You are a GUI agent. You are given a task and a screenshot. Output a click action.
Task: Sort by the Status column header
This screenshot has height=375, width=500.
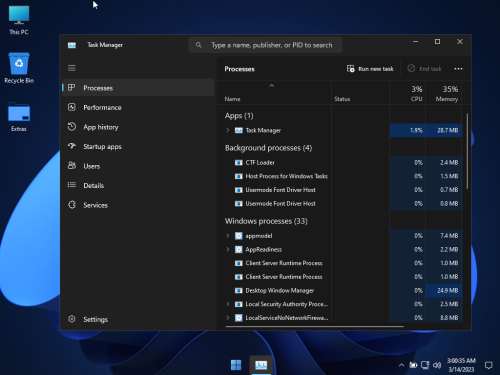point(360,93)
